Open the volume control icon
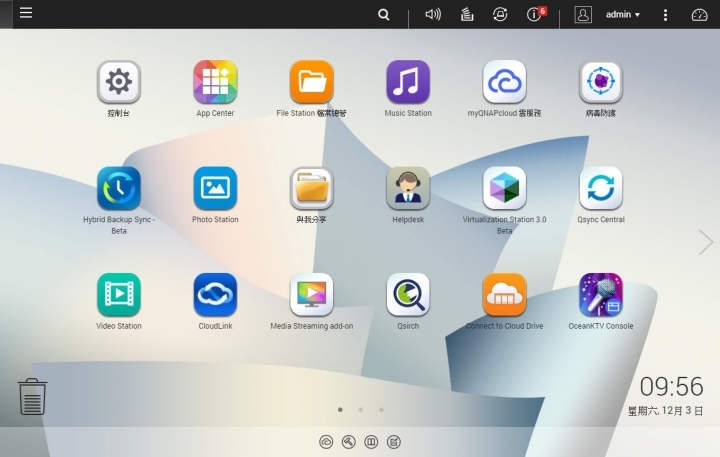This screenshot has height=457, width=720. [x=433, y=15]
